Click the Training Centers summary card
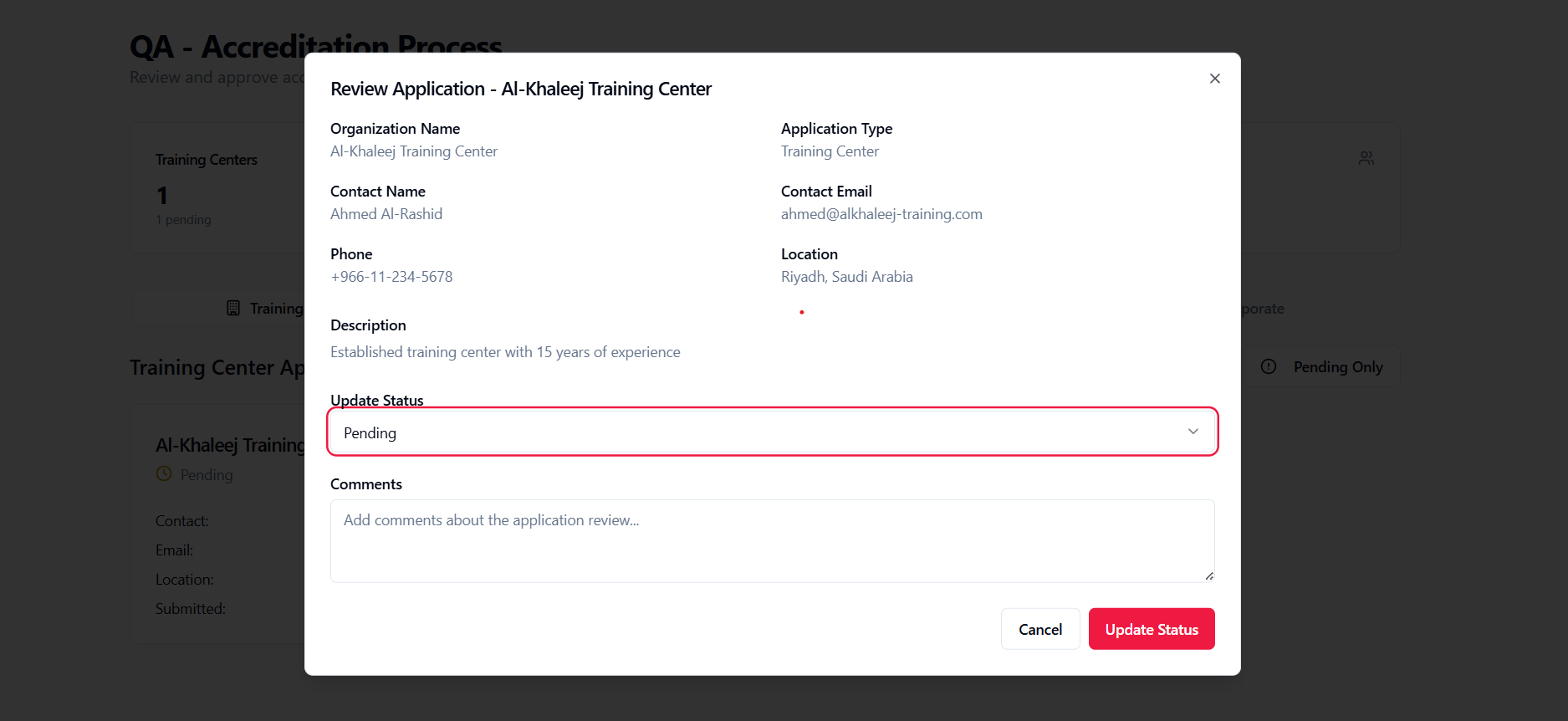 coord(217,188)
